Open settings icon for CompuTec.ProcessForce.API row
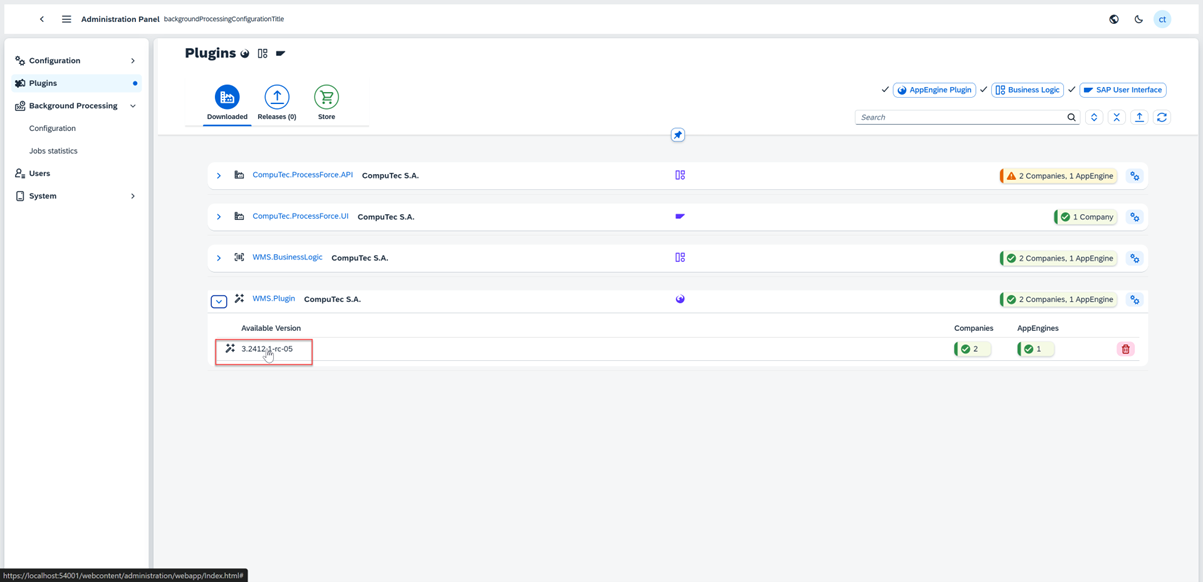The height and width of the screenshot is (582, 1203). (x=1134, y=176)
